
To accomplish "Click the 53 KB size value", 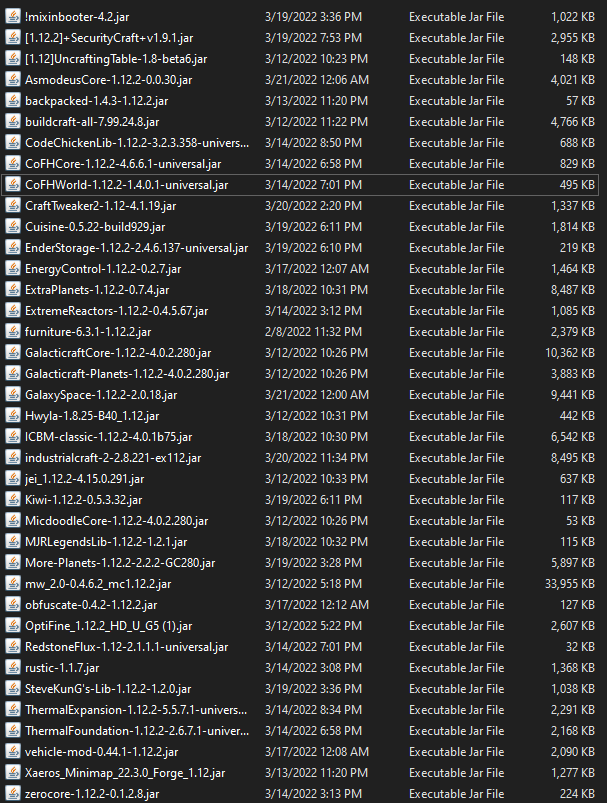I will 580,521.
